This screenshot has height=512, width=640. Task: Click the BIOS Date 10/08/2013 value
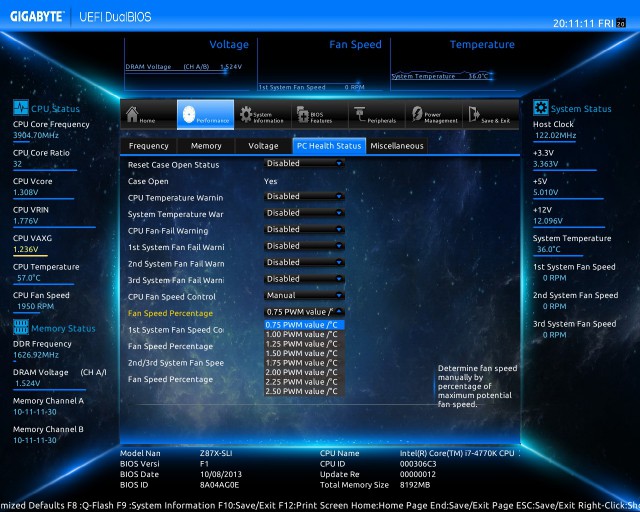pos(221,474)
